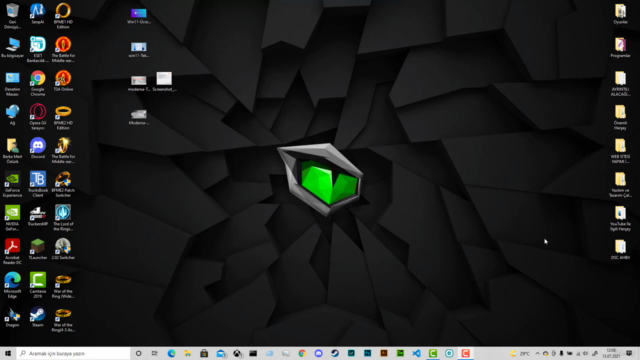The height and width of the screenshot is (360, 640).
Task: Select the Opera GX tarayıcı shortcut
Action: coord(38,117)
